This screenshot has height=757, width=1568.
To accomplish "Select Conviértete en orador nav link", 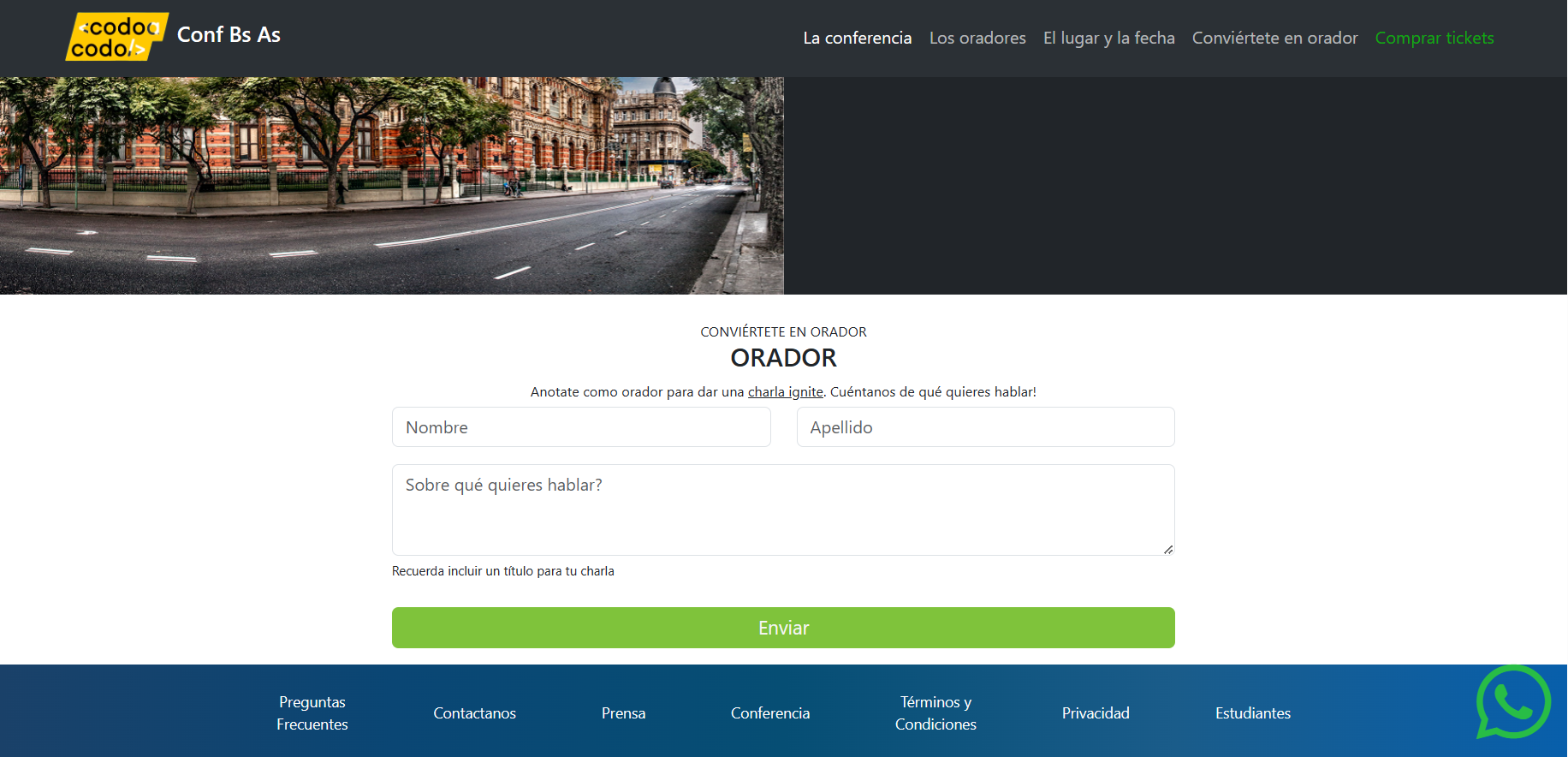I will point(1275,38).
